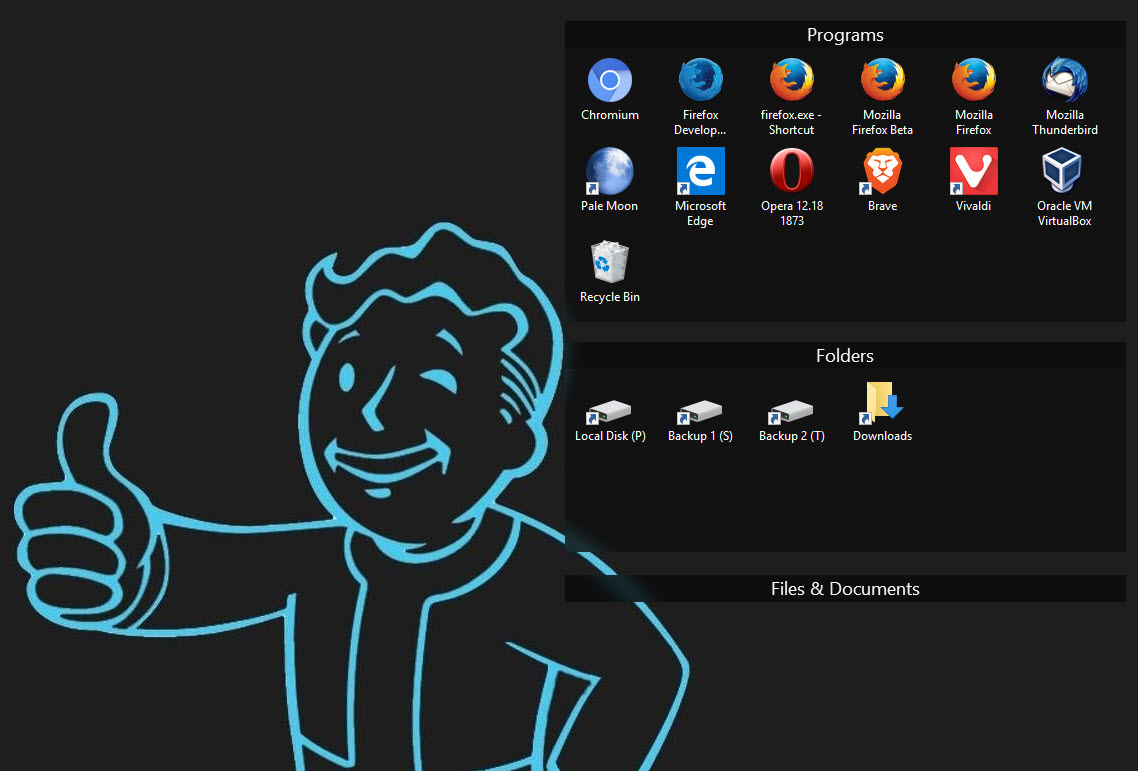The width and height of the screenshot is (1138, 771).
Task: Open the Backup 2 (T) drive shortcut
Action: coord(791,412)
